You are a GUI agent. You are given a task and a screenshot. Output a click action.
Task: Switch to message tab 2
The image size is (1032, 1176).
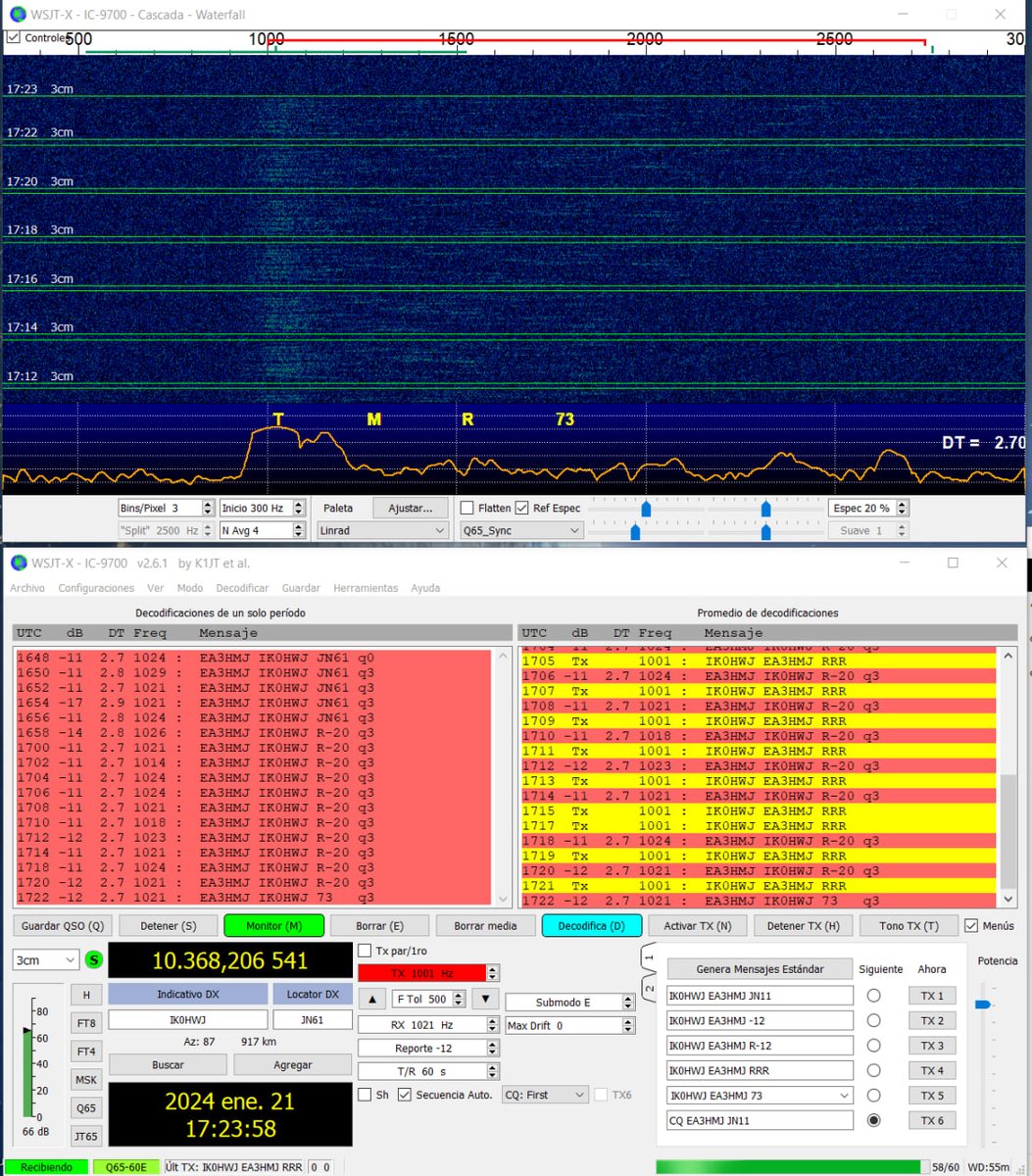click(648, 988)
